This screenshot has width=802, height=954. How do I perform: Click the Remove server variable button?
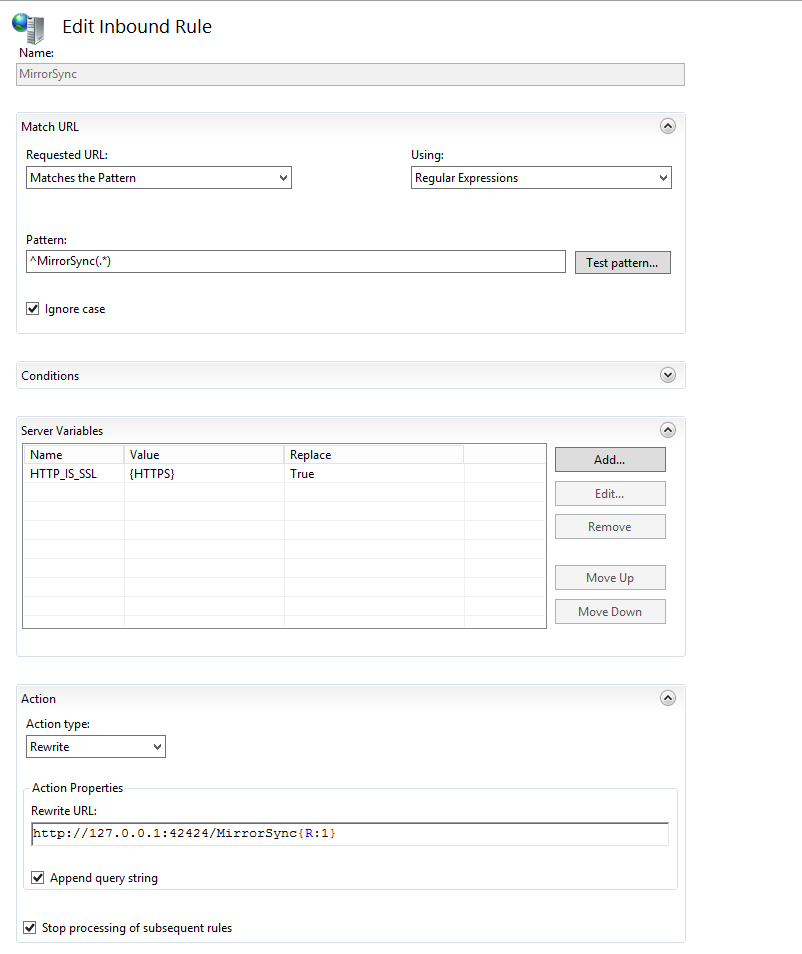tap(610, 527)
